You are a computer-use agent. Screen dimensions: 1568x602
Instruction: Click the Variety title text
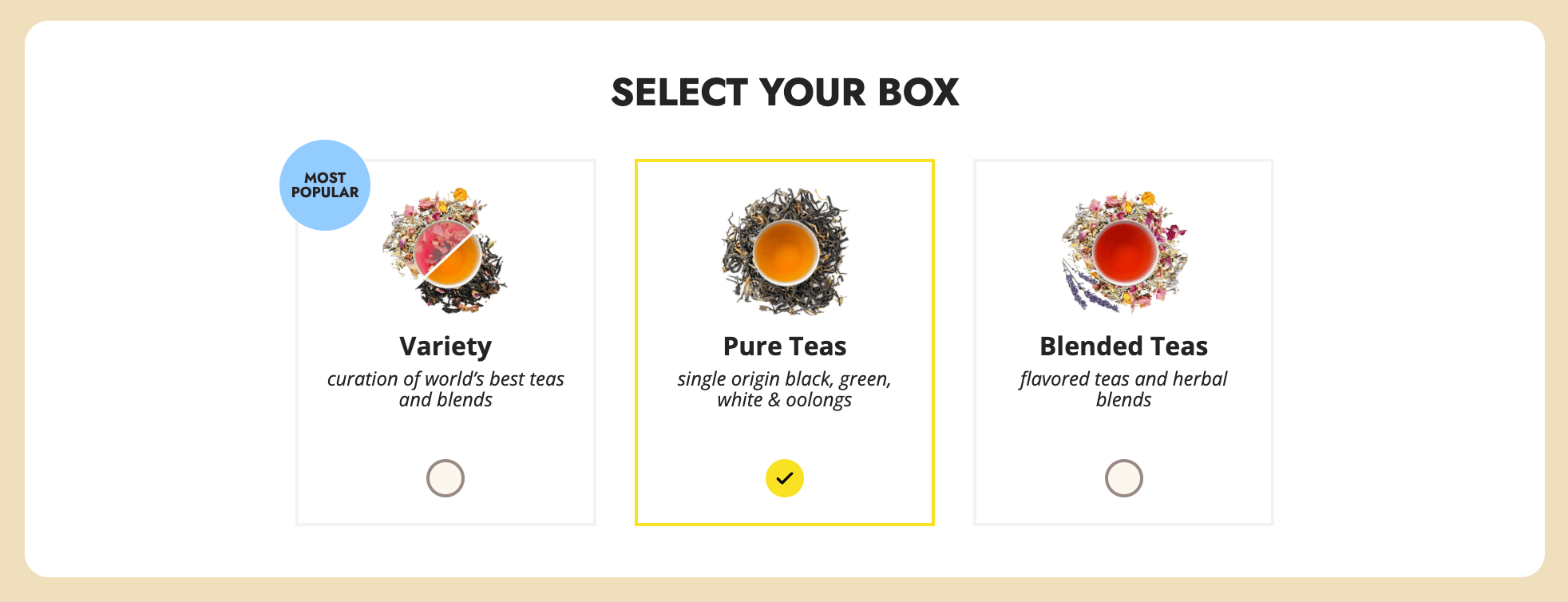(x=445, y=347)
